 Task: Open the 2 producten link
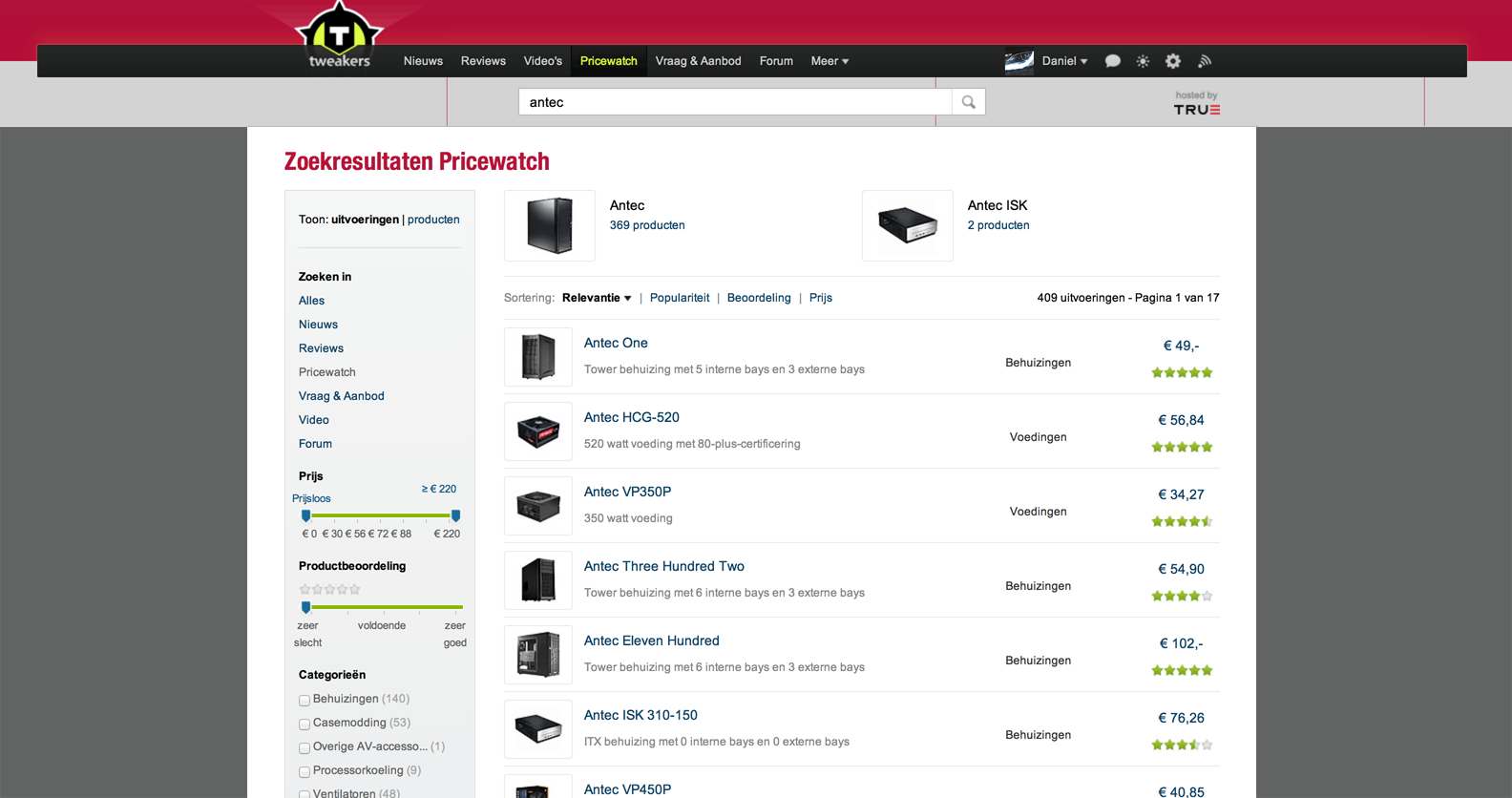coord(998,225)
